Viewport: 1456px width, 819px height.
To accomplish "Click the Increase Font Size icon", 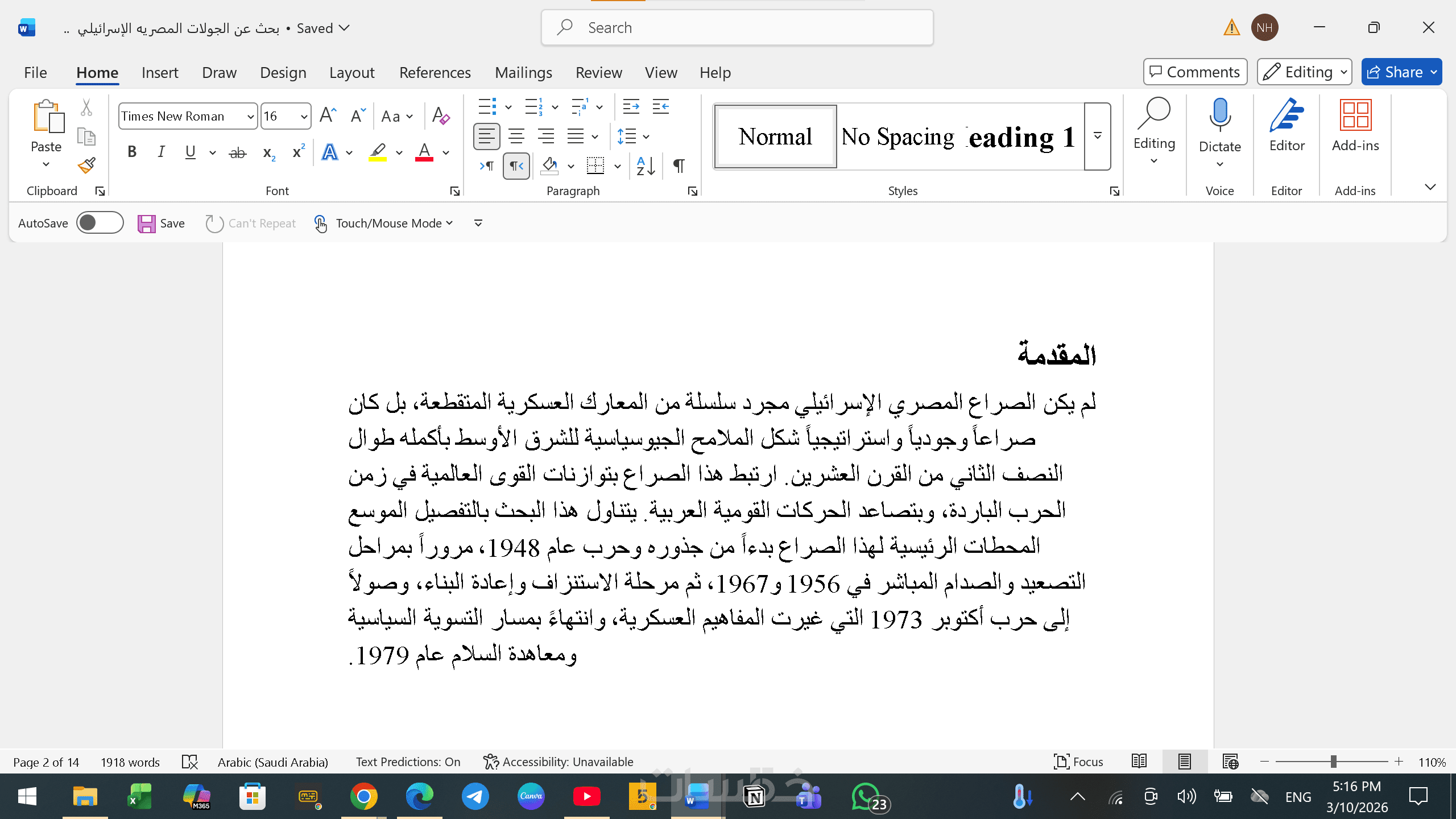I will click(x=328, y=116).
